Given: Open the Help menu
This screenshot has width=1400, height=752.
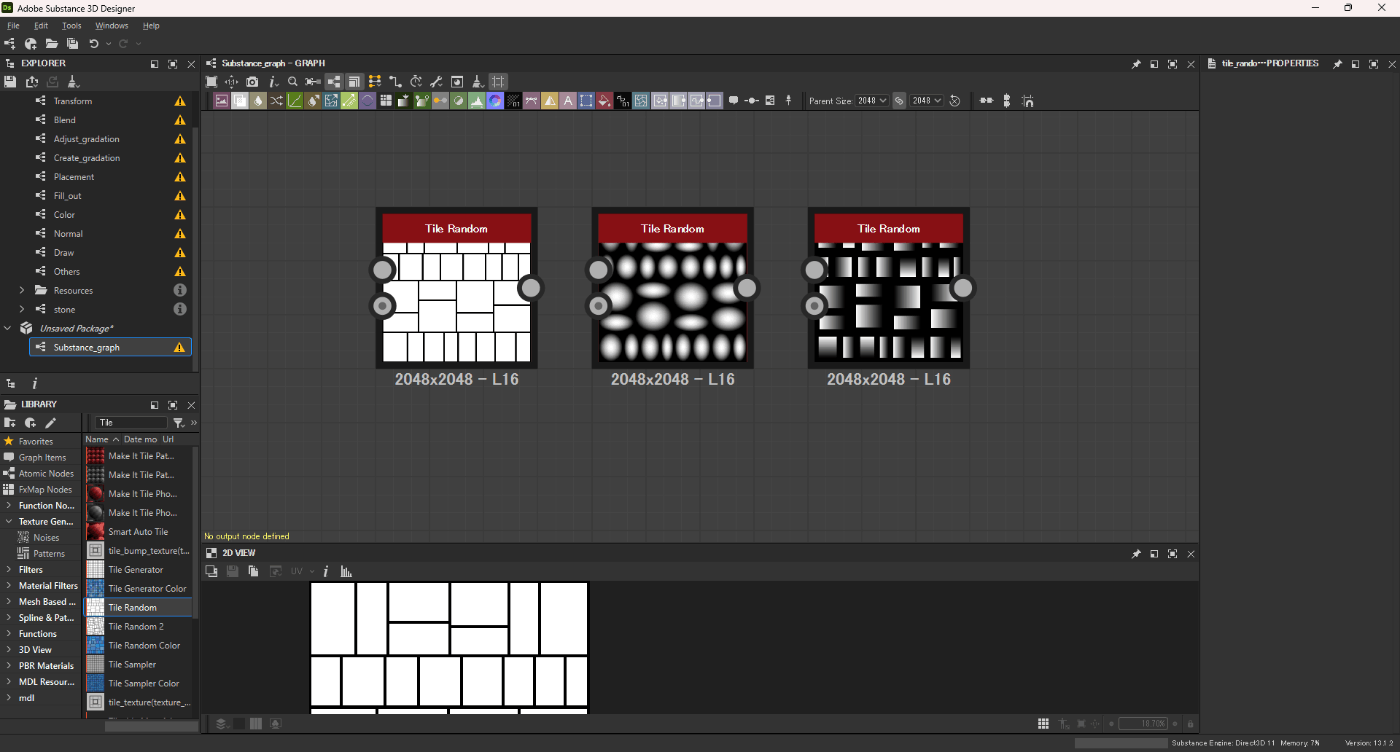Looking at the screenshot, I should point(151,25).
